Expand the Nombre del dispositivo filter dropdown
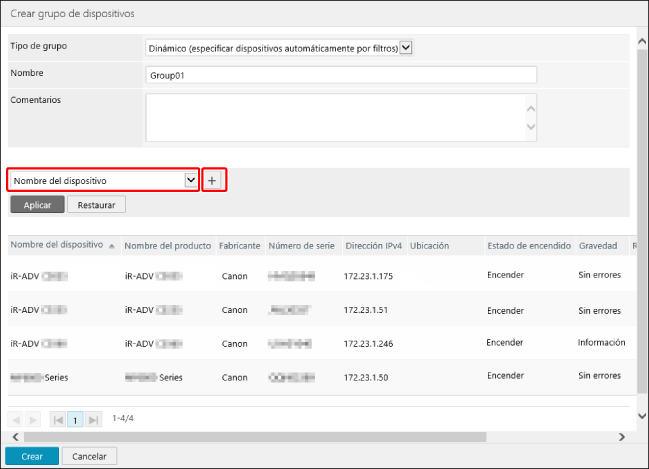 [x=191, y=180]
